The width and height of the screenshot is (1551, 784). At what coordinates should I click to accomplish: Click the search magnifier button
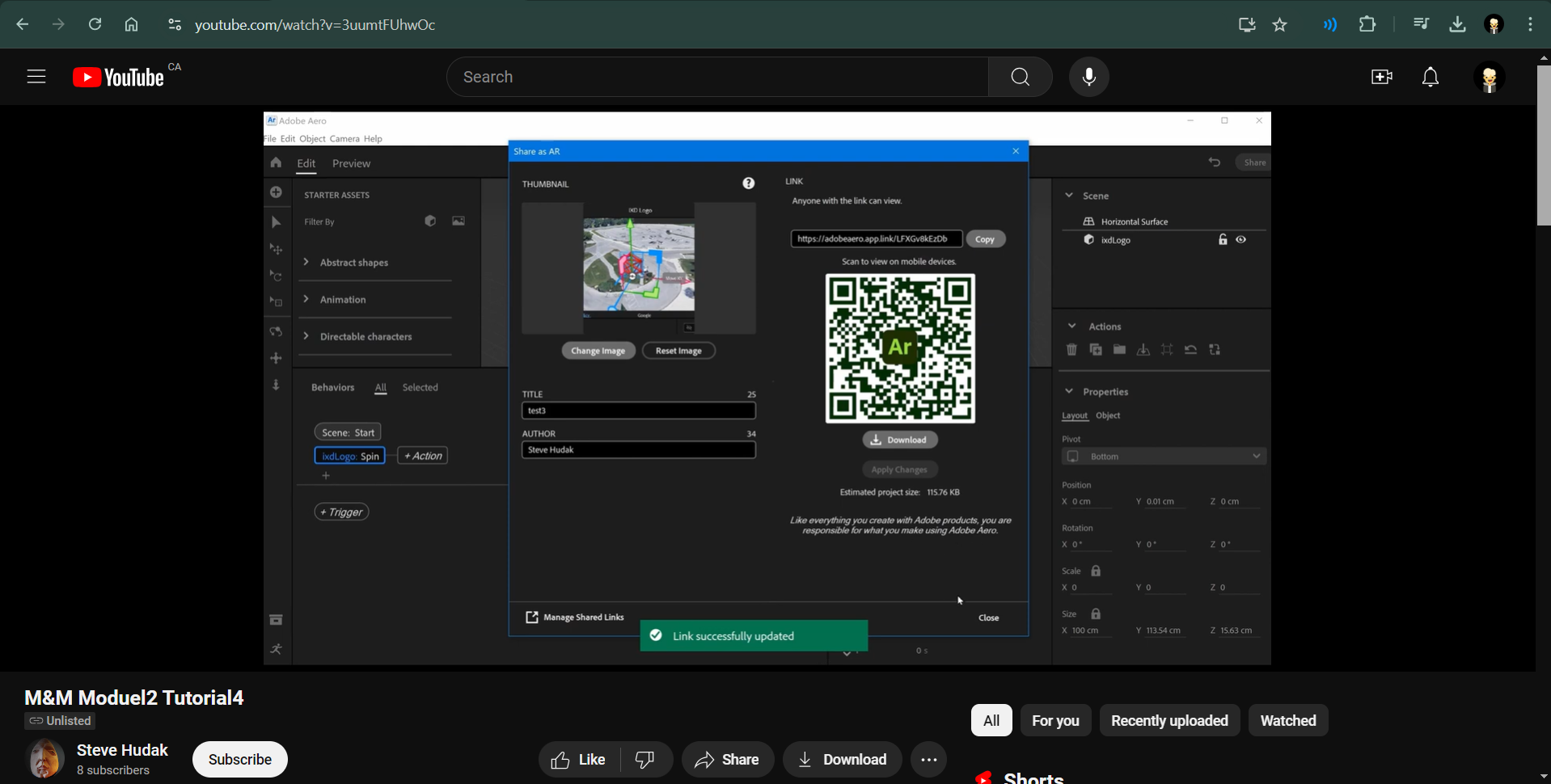point(1020,77)
